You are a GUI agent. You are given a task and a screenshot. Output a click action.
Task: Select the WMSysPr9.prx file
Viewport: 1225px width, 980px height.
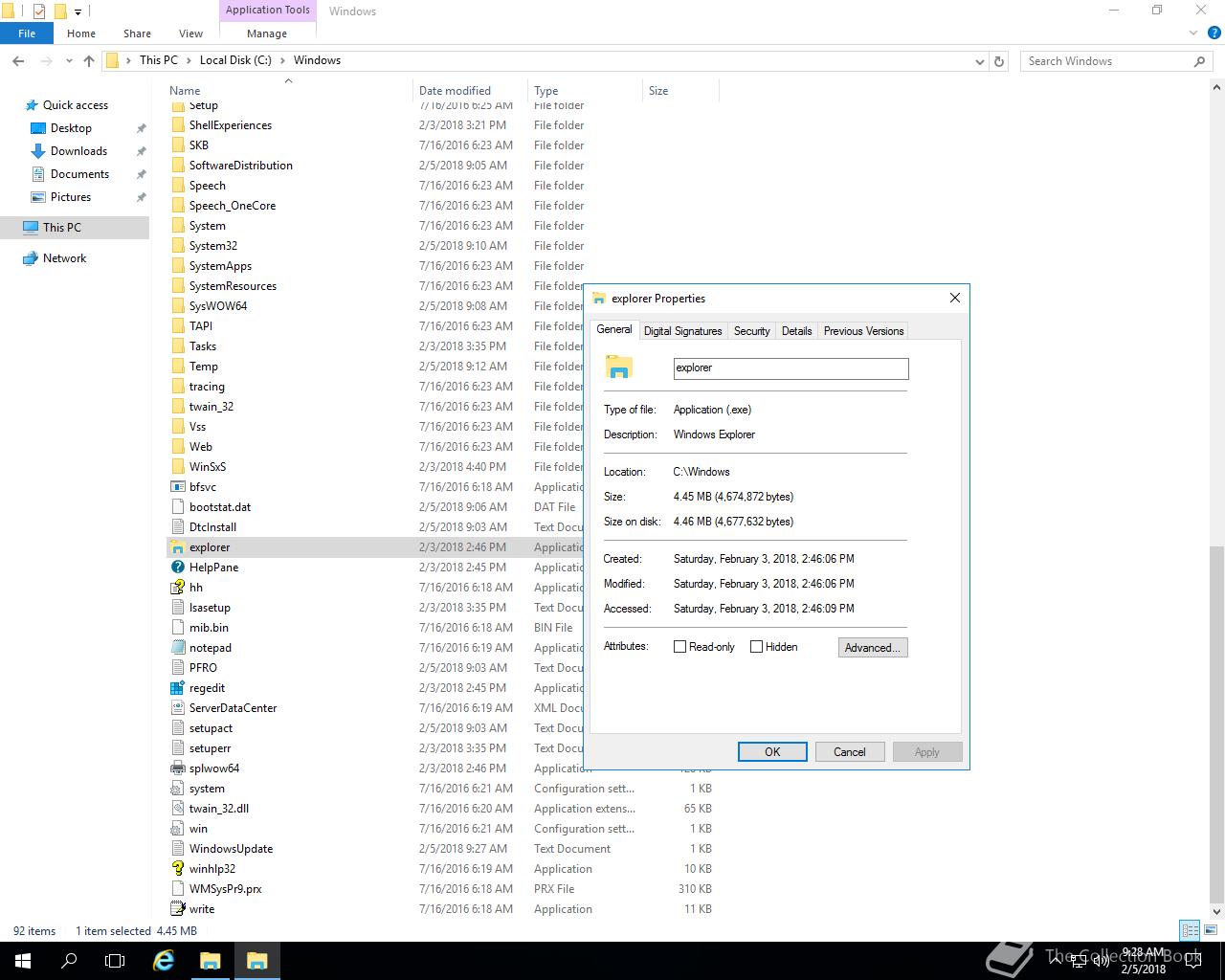(225, 889)
